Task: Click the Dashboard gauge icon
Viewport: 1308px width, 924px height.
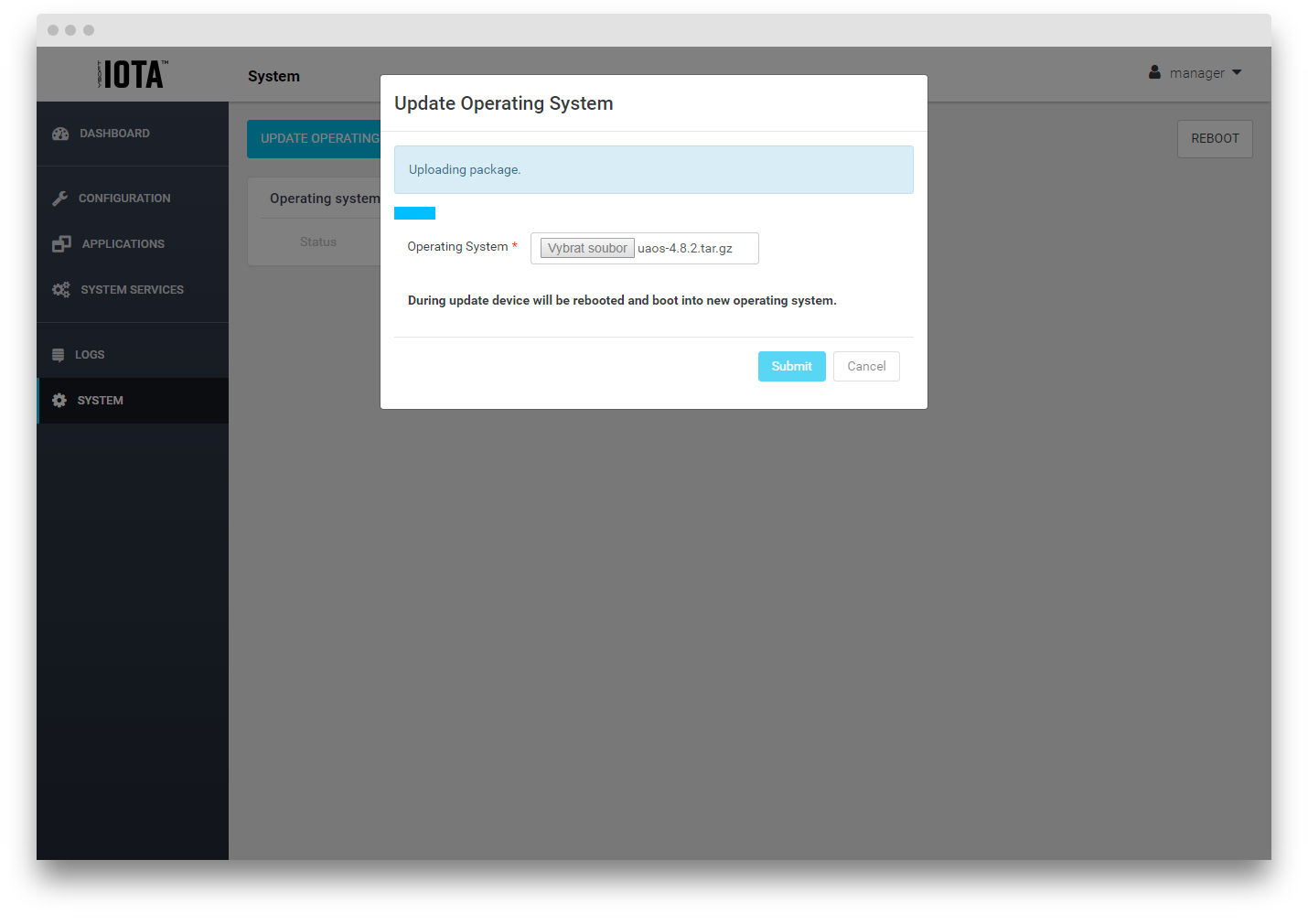Action: pyautogui.click(x=60, y=134)
